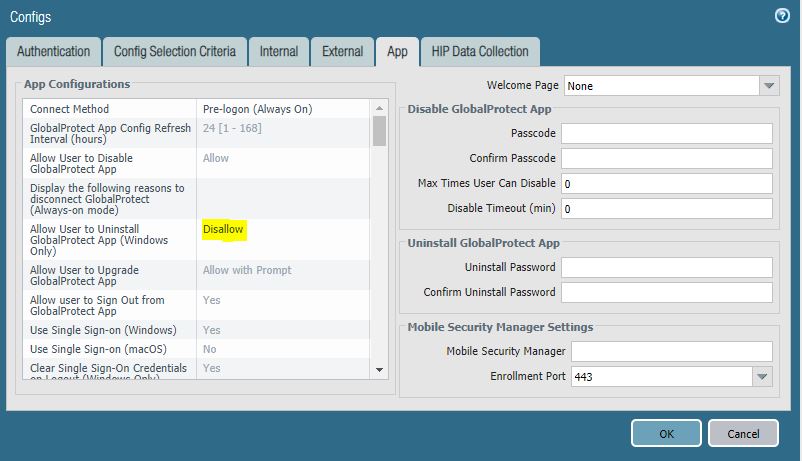Select the Use Single Sign-on (macOS) label
This screenshot has height=461, width=802.
[98, 349]
